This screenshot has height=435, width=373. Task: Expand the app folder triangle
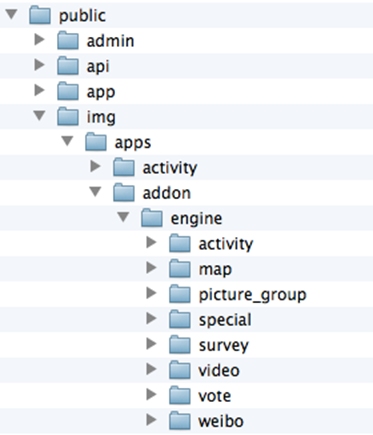click(x=40, y=90)
